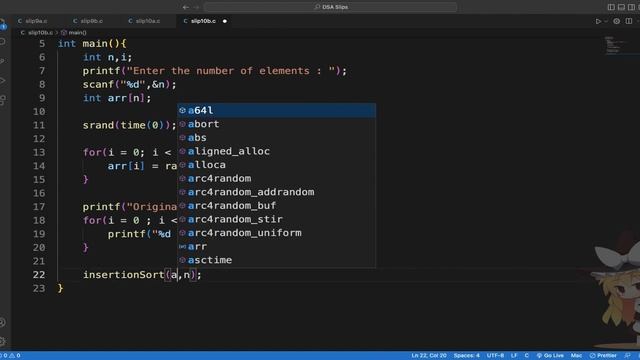This screenshot has width=640, height=360.
Task: Pick aligned_alloc from suggestions
Action: (276, 151)
